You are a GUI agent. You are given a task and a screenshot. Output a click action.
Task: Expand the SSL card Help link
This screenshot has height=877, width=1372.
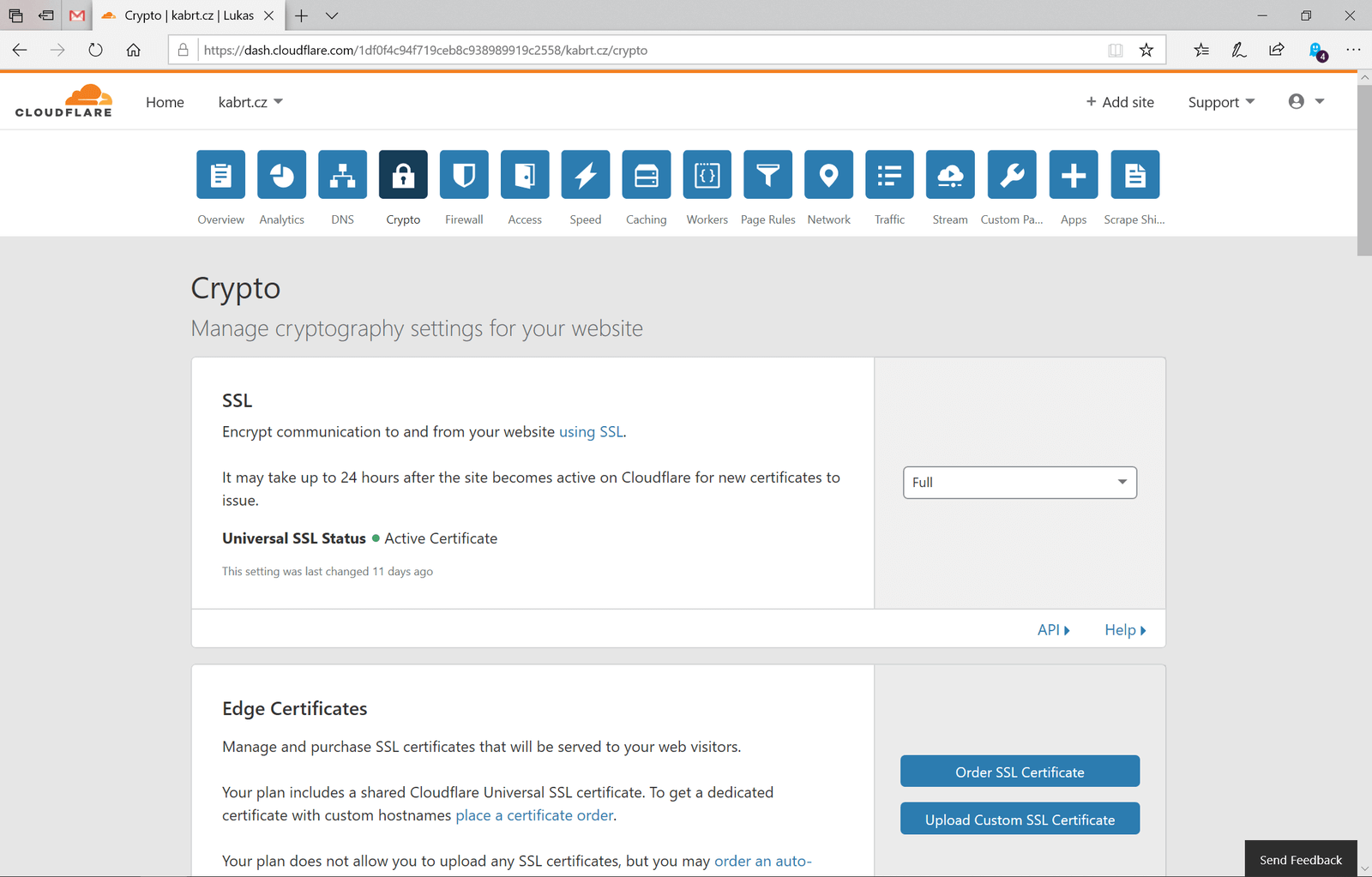[1125, 630]
